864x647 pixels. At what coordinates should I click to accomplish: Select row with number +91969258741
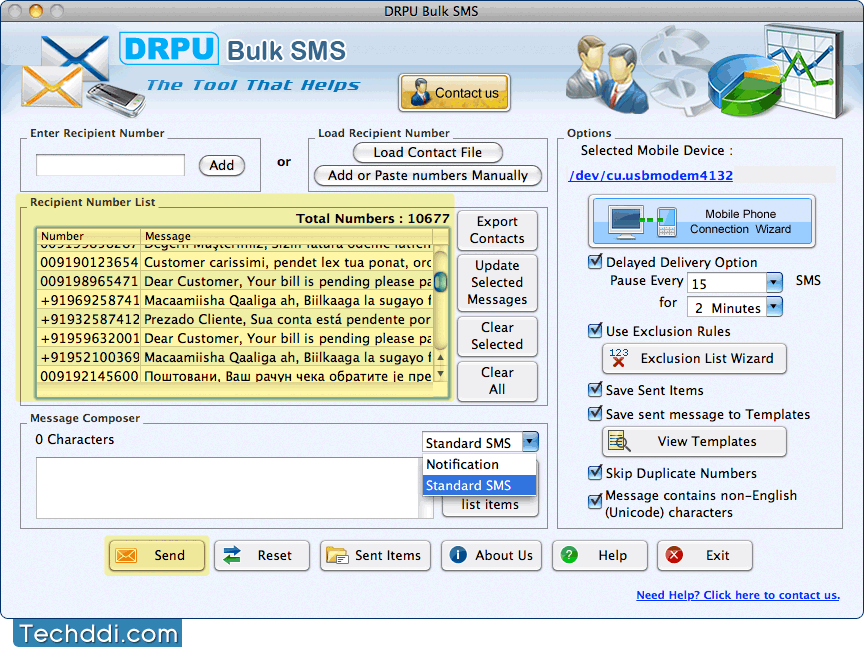click(x=236, y=300)
